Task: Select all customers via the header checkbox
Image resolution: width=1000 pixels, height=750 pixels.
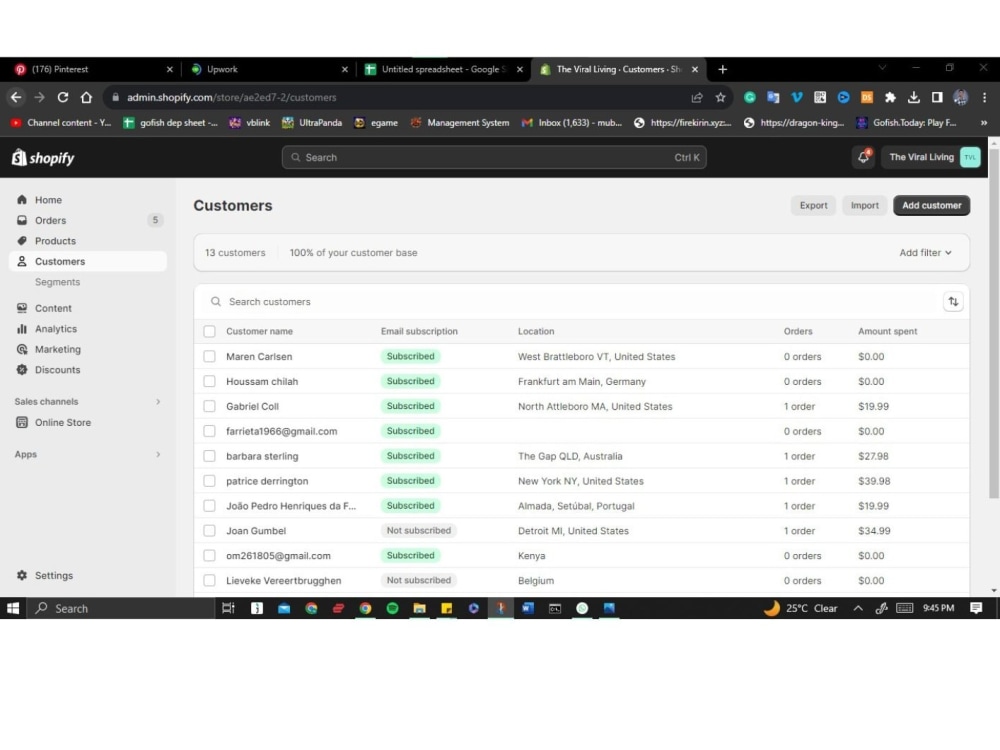Action: click(209, 331)
